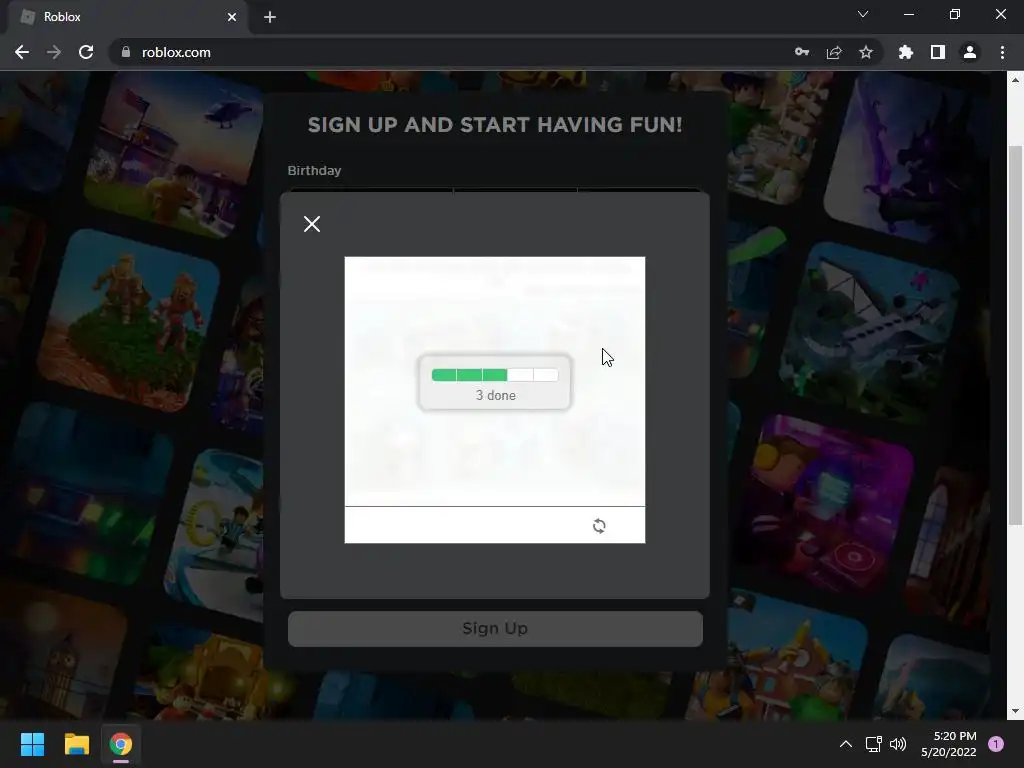
Task: Close the captcha verification dialog
Action: (x=312, y=224)
